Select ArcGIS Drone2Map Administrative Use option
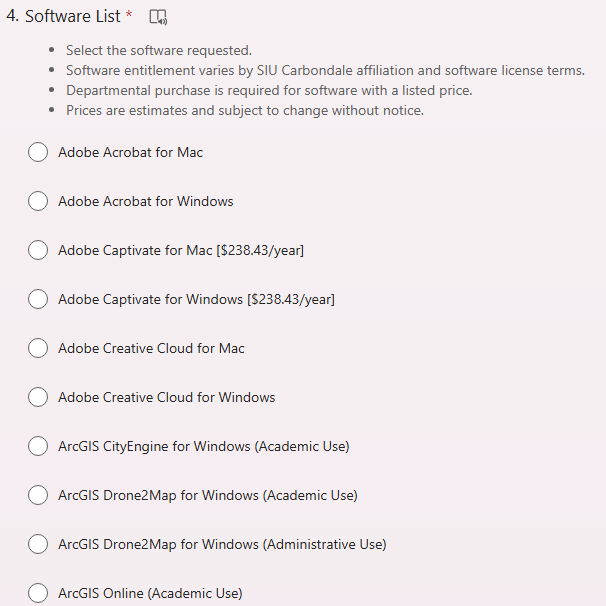The height and width of the screenshot is (606, 606). (38, 544)
